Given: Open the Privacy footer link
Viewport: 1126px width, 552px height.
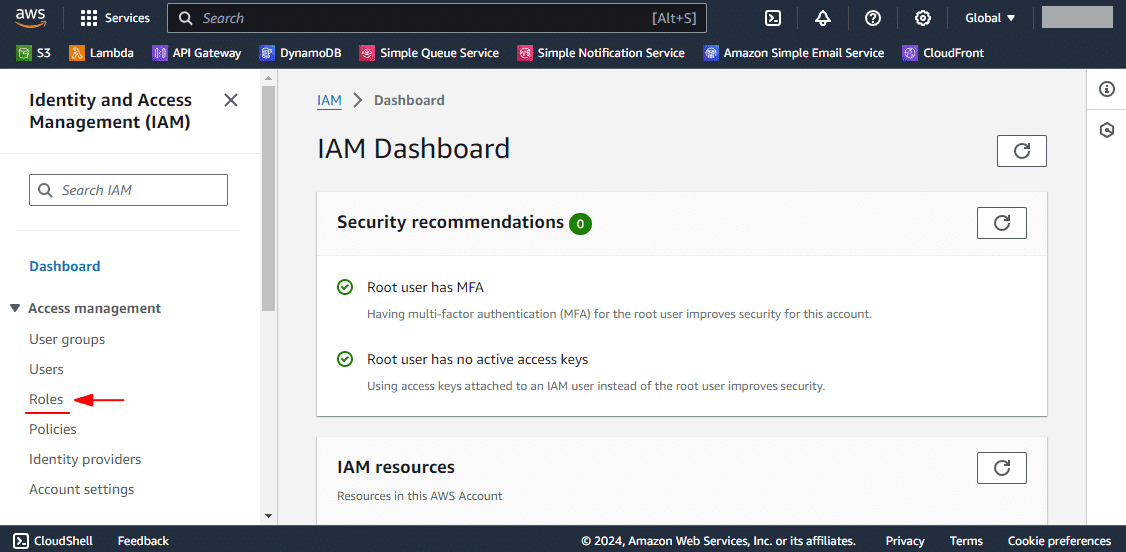Looking at the screenshot, I should click(905, 541).
